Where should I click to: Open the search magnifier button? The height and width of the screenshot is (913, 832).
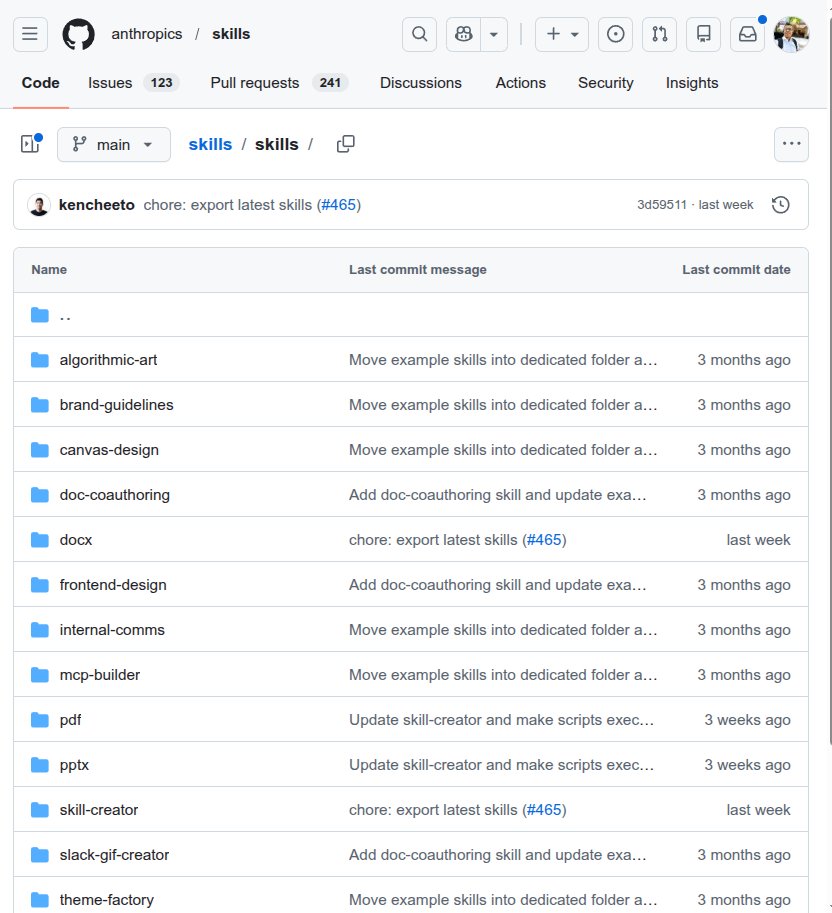click(419, 34)
